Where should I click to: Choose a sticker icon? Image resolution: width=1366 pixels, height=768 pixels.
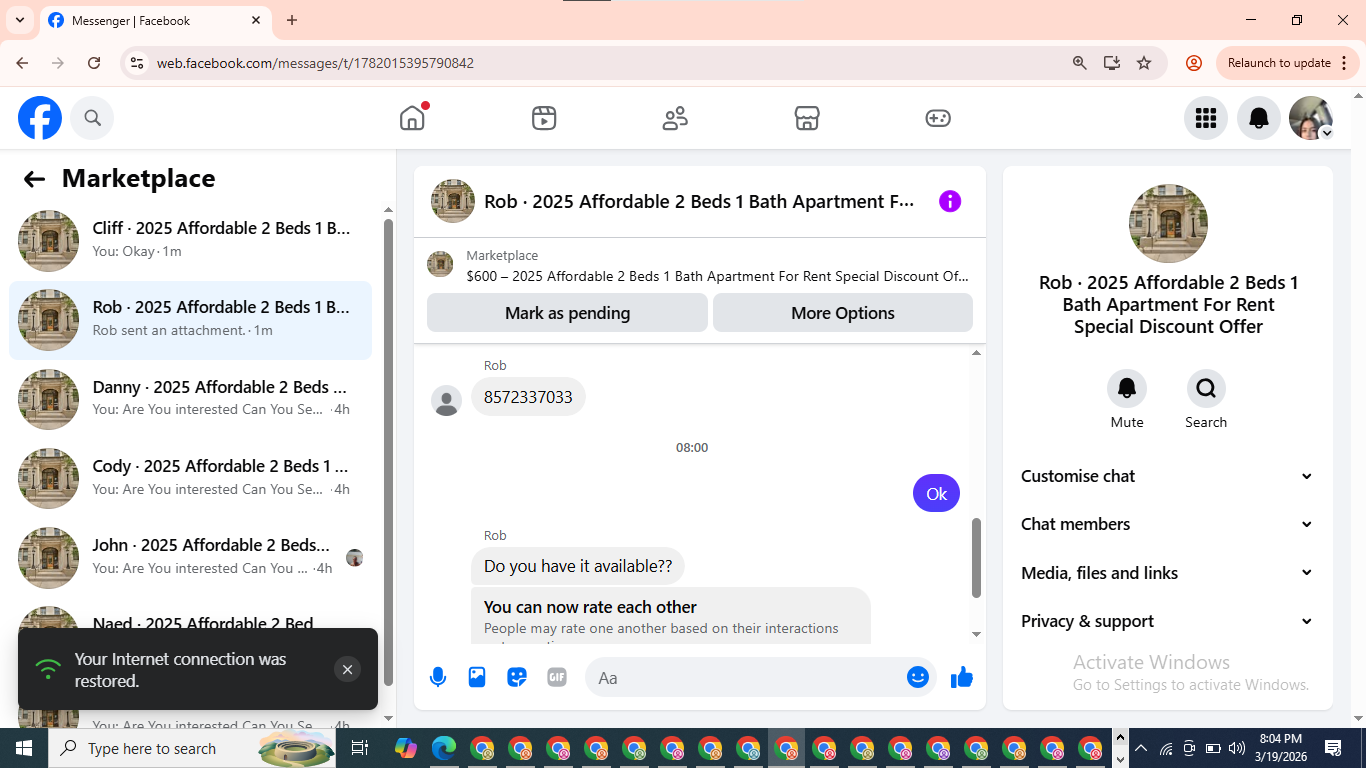(517, 677)
